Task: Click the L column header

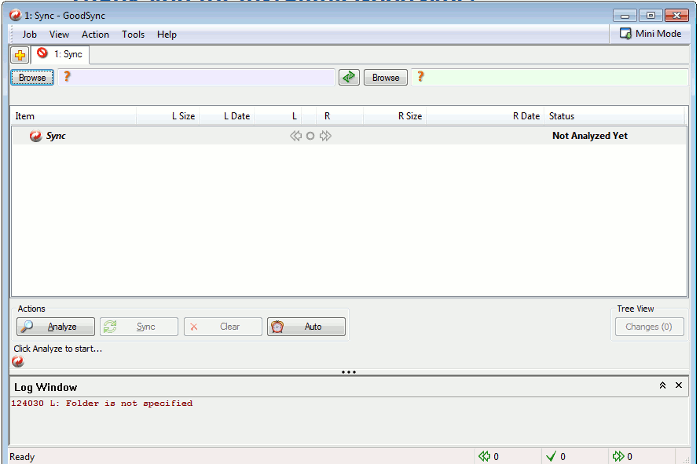Action: (279, 116)
